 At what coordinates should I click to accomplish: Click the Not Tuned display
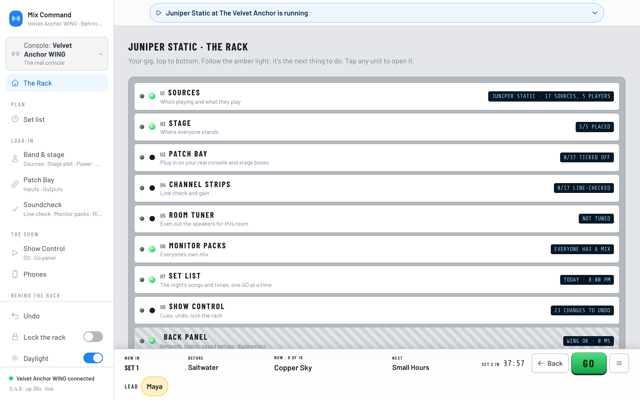596,219
